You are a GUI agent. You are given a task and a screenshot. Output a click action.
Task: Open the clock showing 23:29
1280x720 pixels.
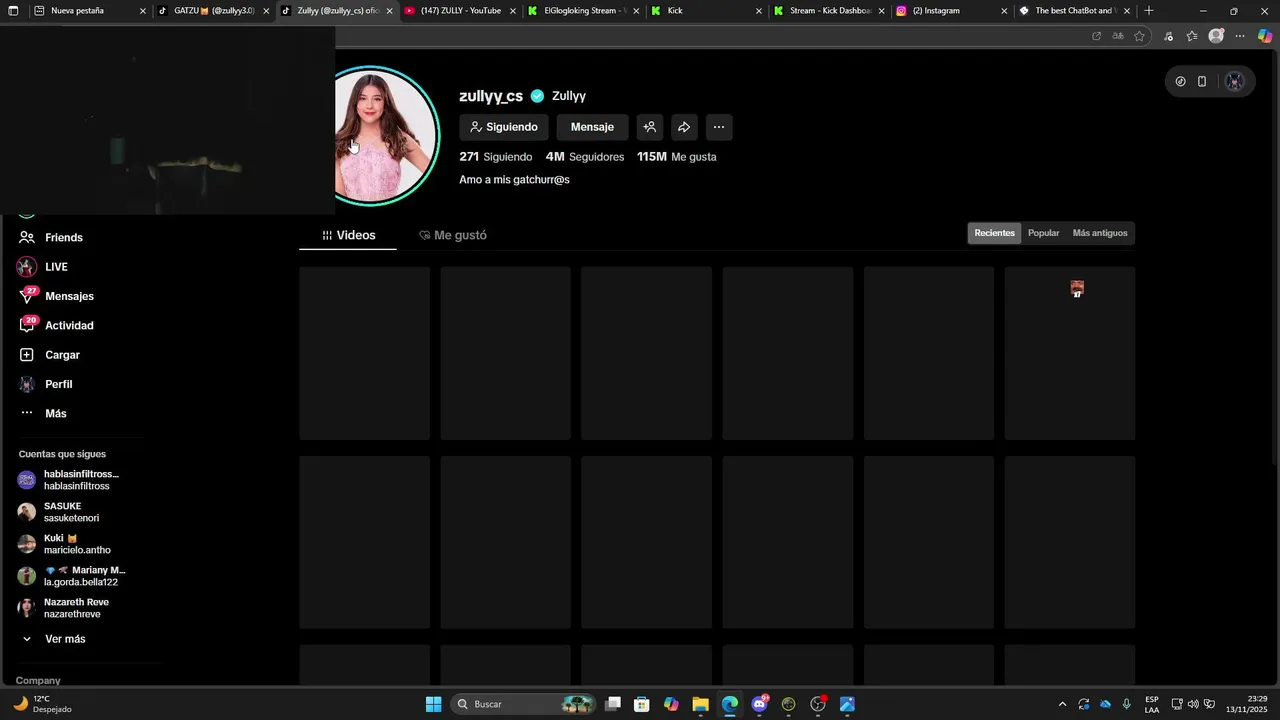tap(1249, 704)
